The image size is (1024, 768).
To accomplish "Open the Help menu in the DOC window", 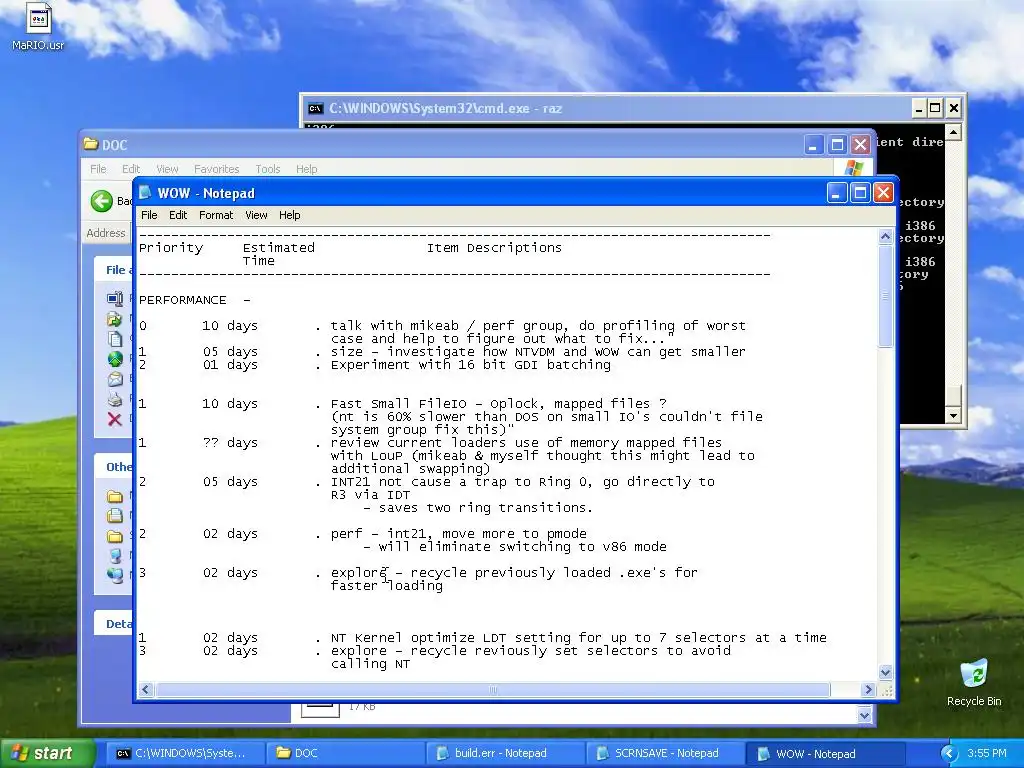I will pos(306,168).
